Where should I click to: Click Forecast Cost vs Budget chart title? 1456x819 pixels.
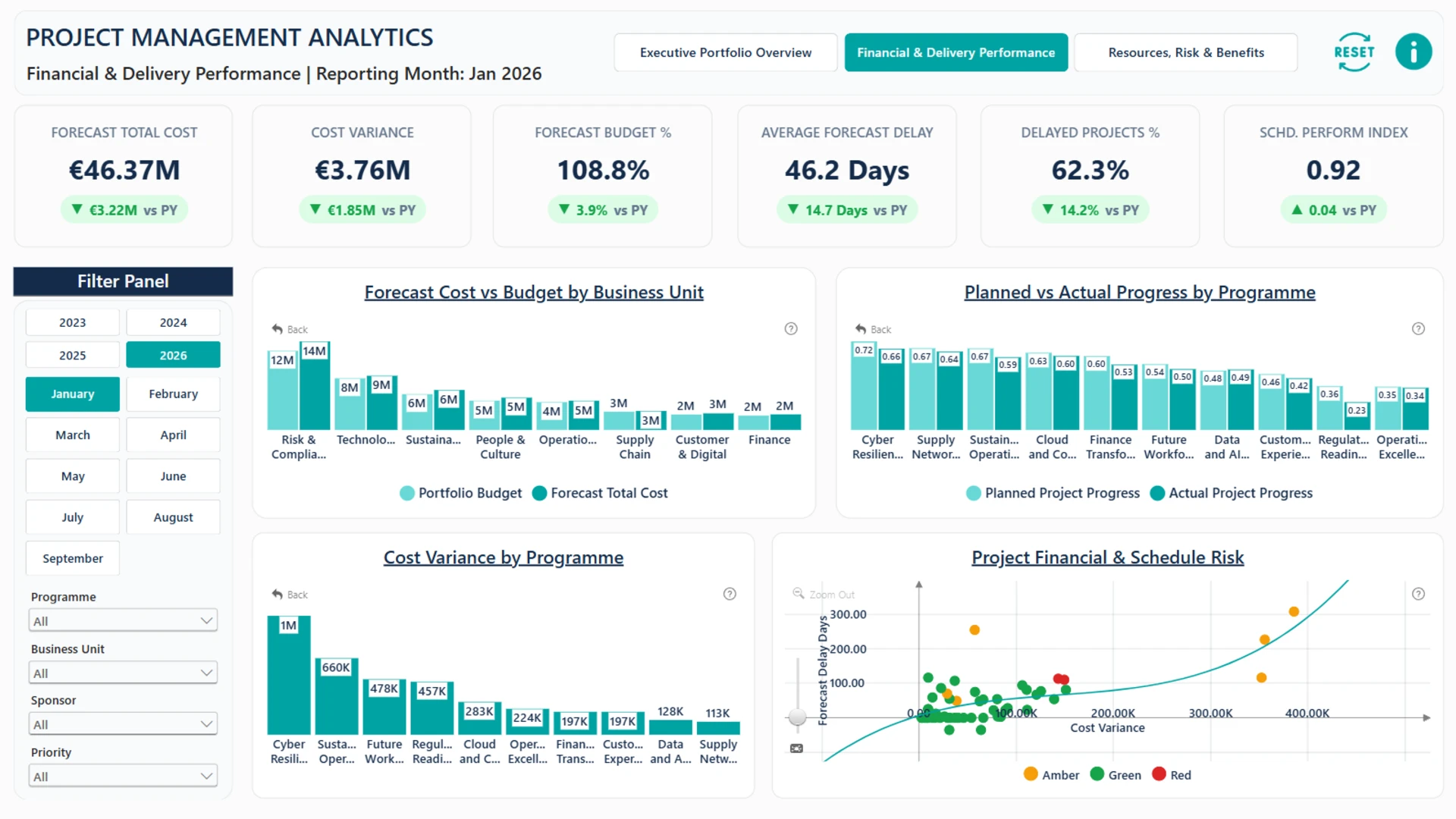click(x=534, y=292)
